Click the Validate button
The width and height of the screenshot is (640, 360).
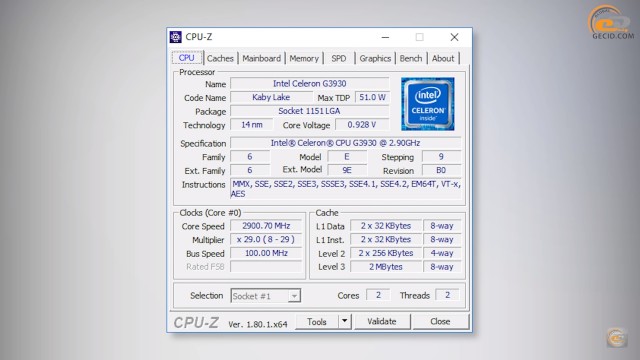(382, 322)
